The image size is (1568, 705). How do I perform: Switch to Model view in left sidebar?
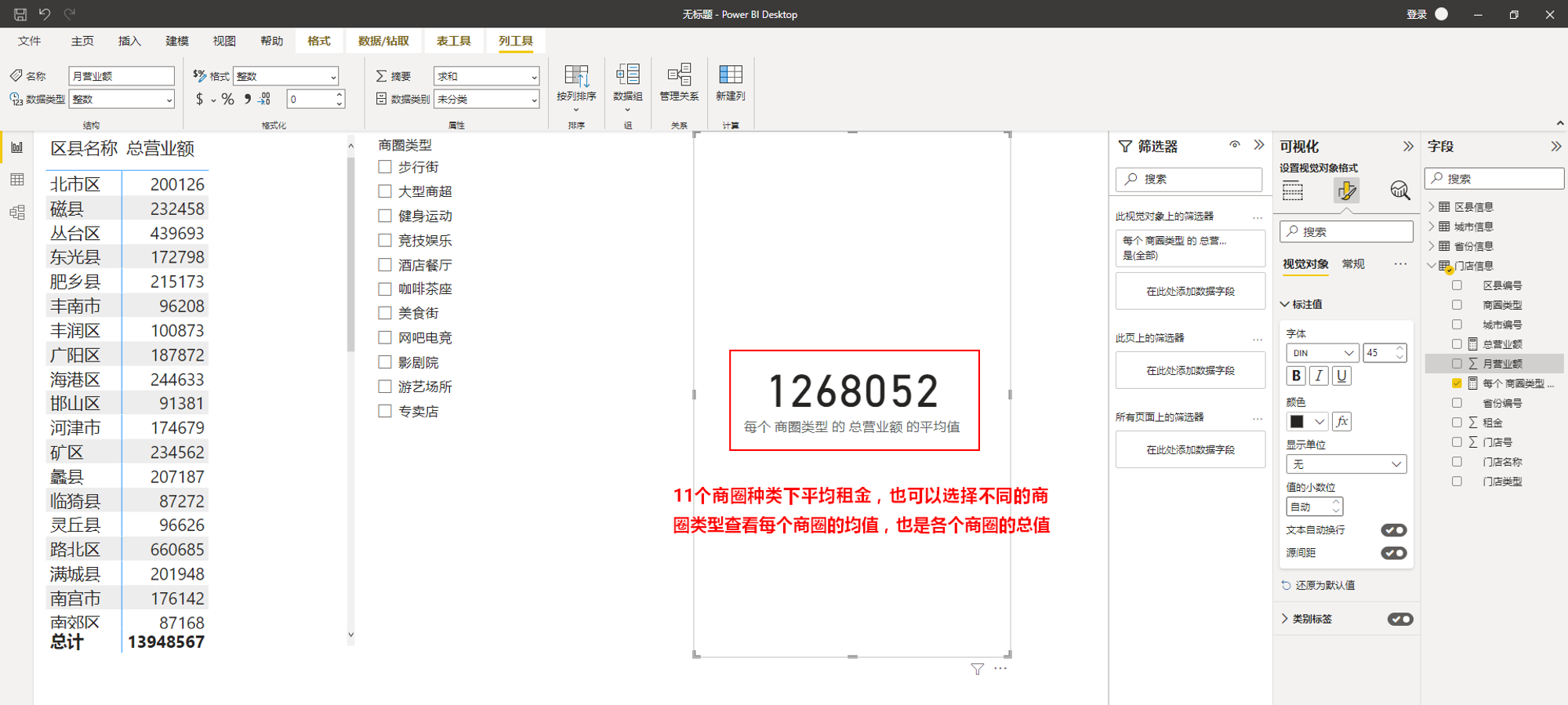(17, 212)
